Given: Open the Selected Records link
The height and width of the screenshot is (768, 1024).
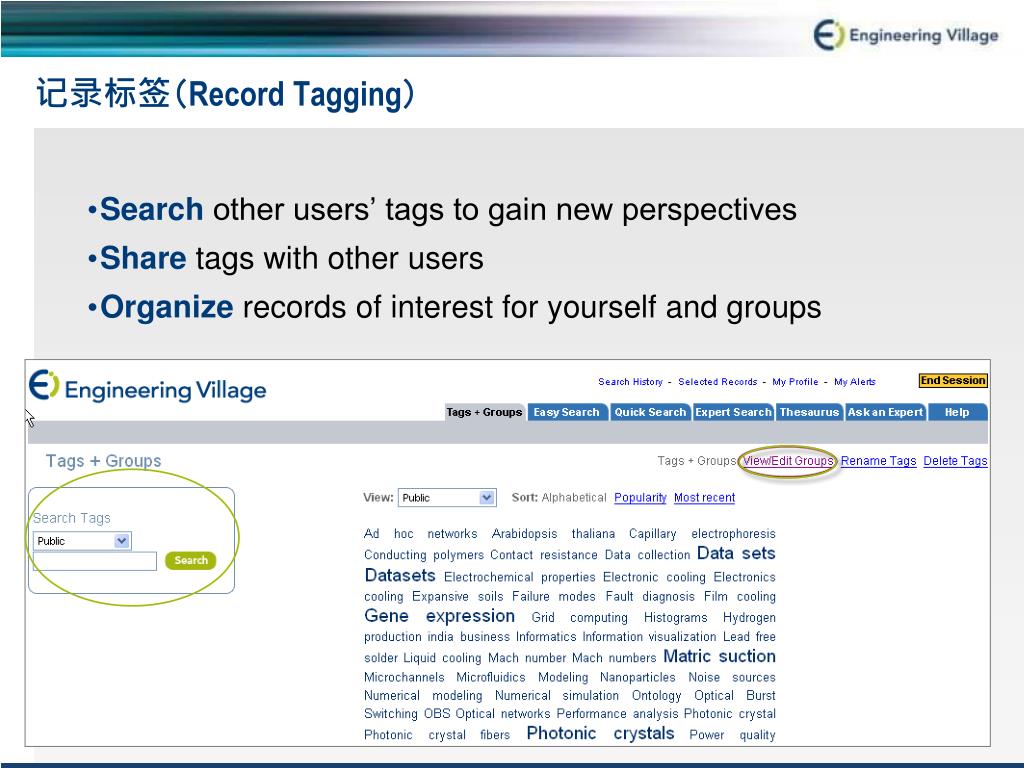Looking at the screenshot, I should (717, 381).
